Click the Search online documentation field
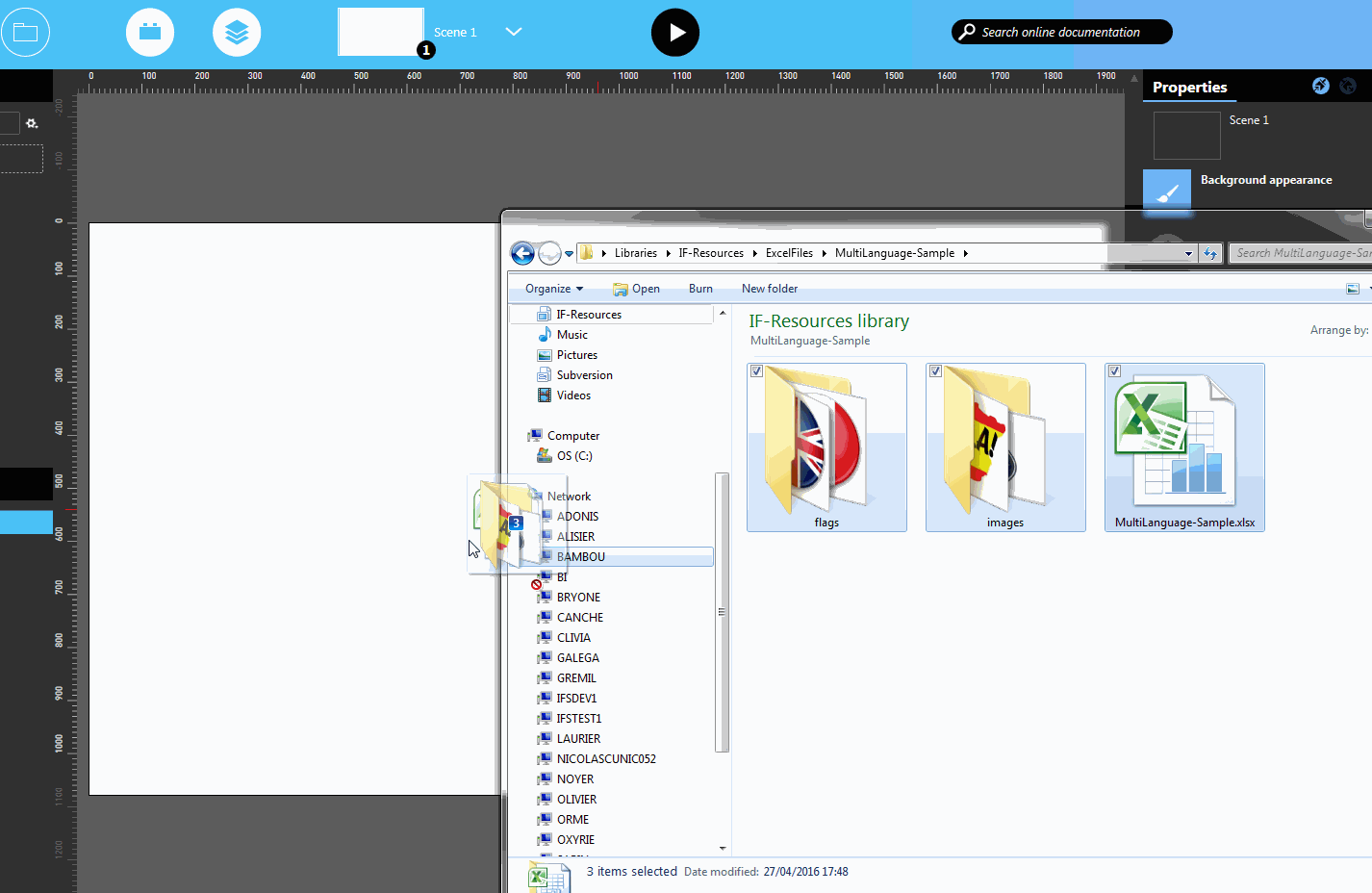The height and width of the screenshot is (893, 1372). point(1061,32)
